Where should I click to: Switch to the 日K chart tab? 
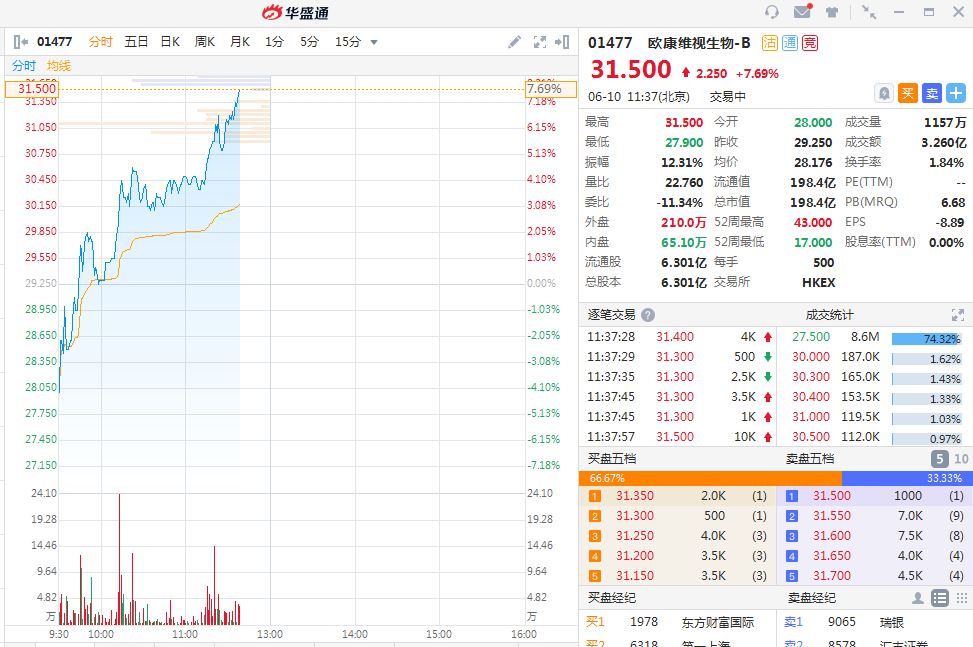point(170,42)
